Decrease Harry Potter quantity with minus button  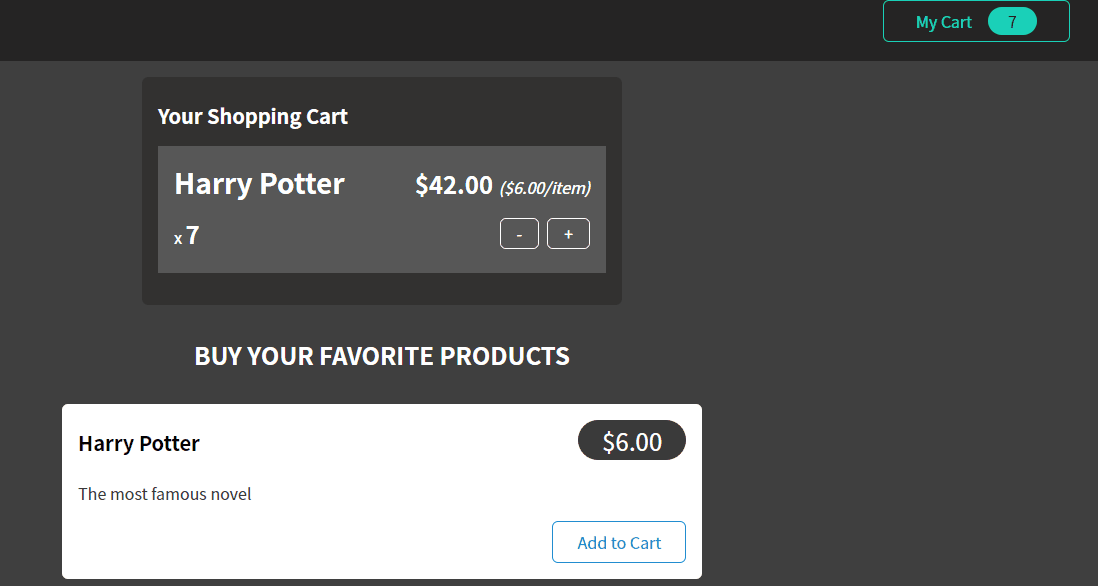(519, 234)
